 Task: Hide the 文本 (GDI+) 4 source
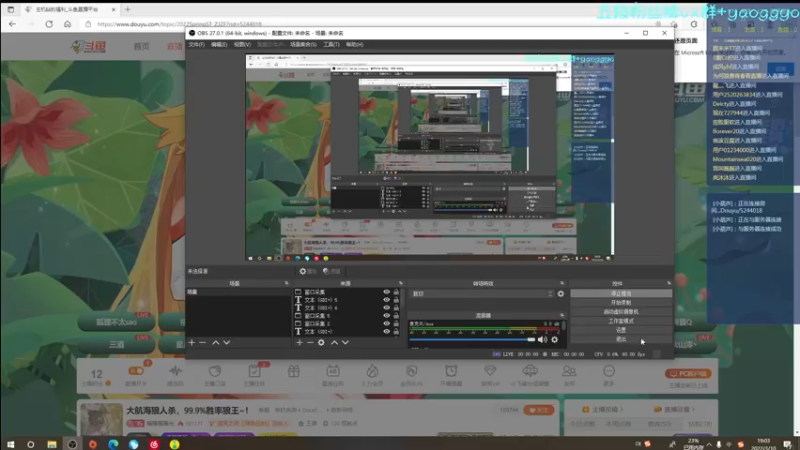click(x=386, y=308)
